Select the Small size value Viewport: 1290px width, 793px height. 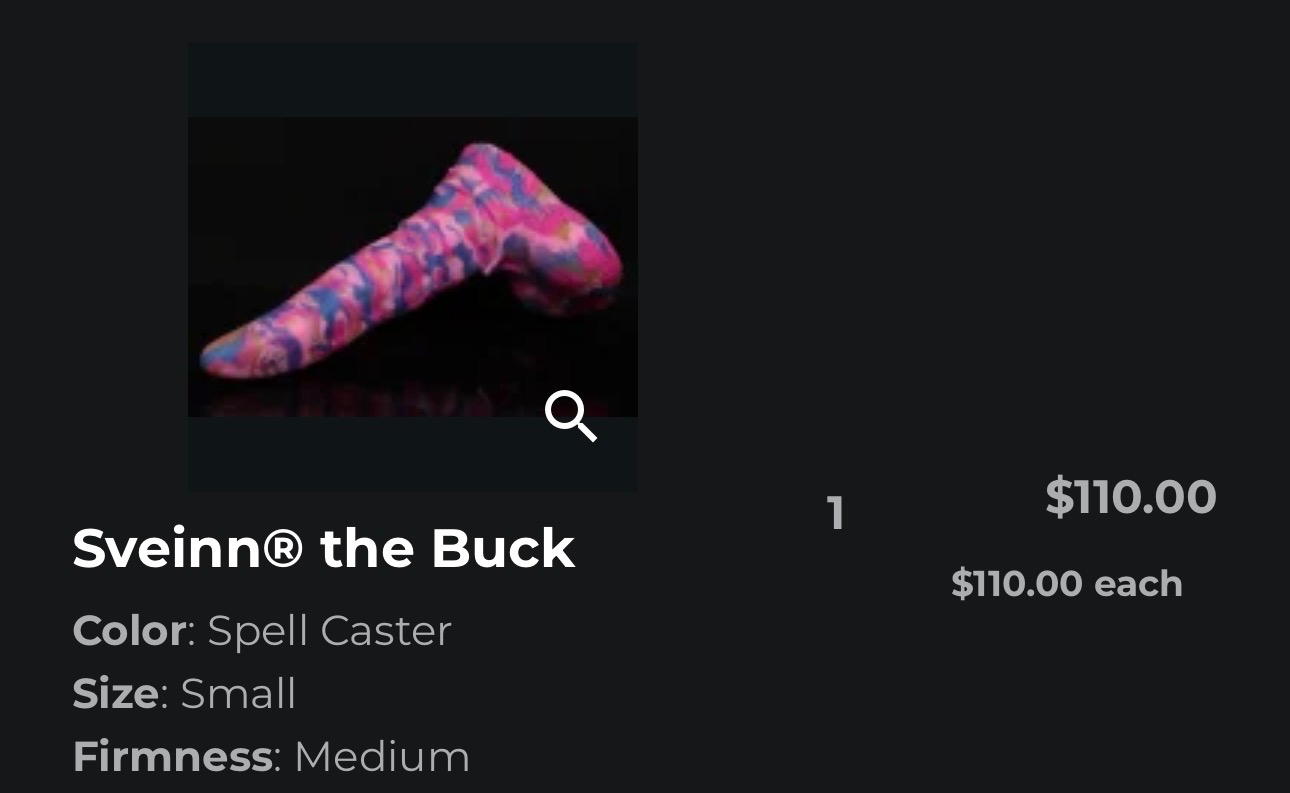coord(238,694)
